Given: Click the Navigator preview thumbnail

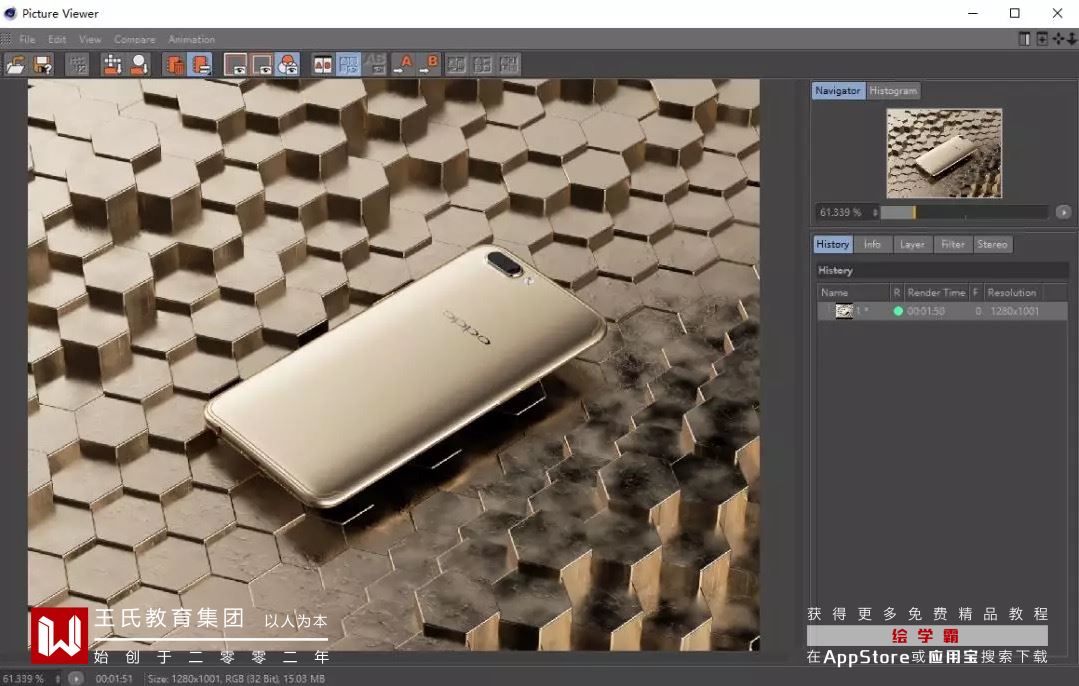Looking at the screenshot, I should [x=944, y=153].
